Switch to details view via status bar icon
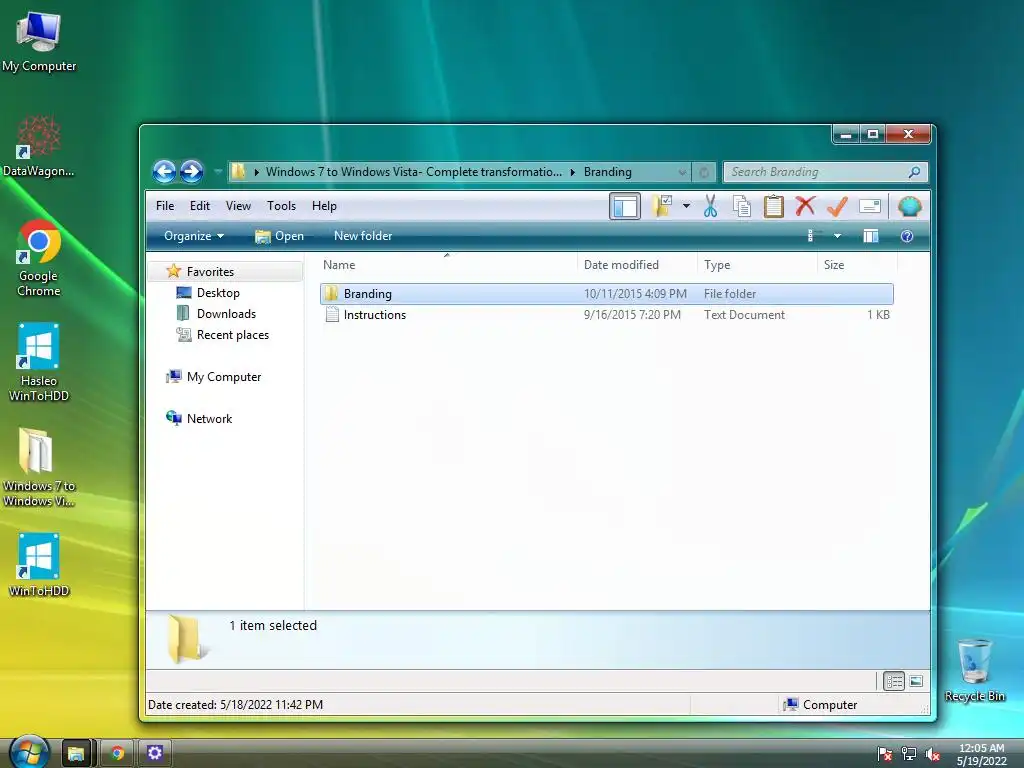 [x=893, y=681]
